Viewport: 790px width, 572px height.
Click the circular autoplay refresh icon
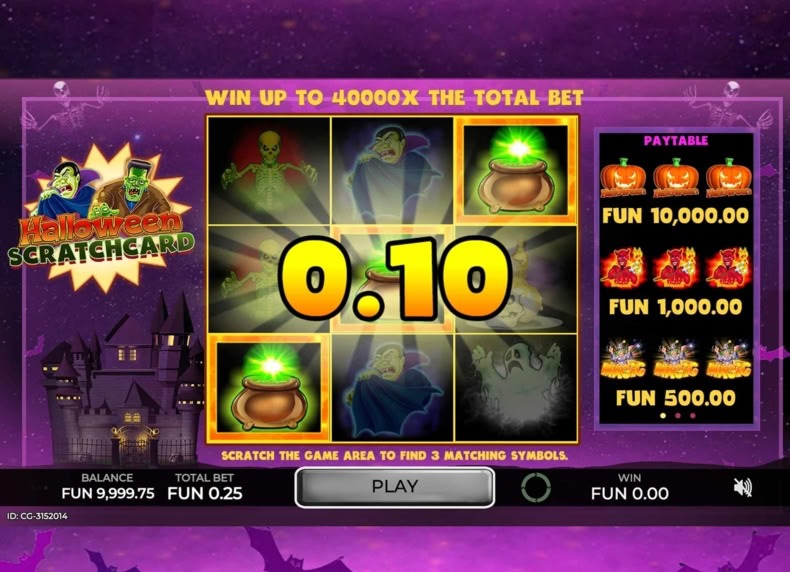click(536, 487)
